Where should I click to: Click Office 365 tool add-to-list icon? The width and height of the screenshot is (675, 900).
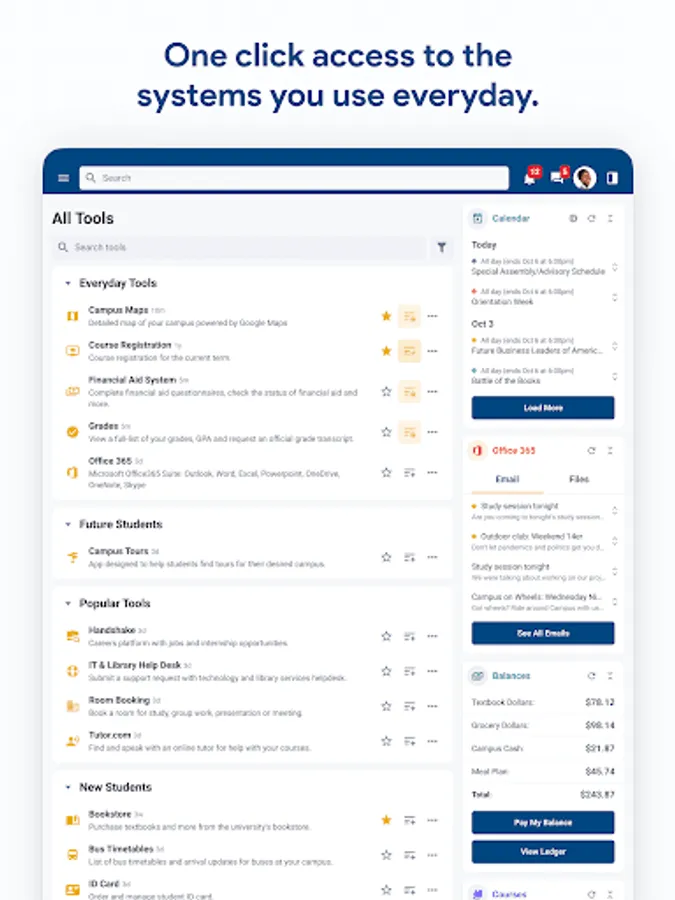coord(409,472)
